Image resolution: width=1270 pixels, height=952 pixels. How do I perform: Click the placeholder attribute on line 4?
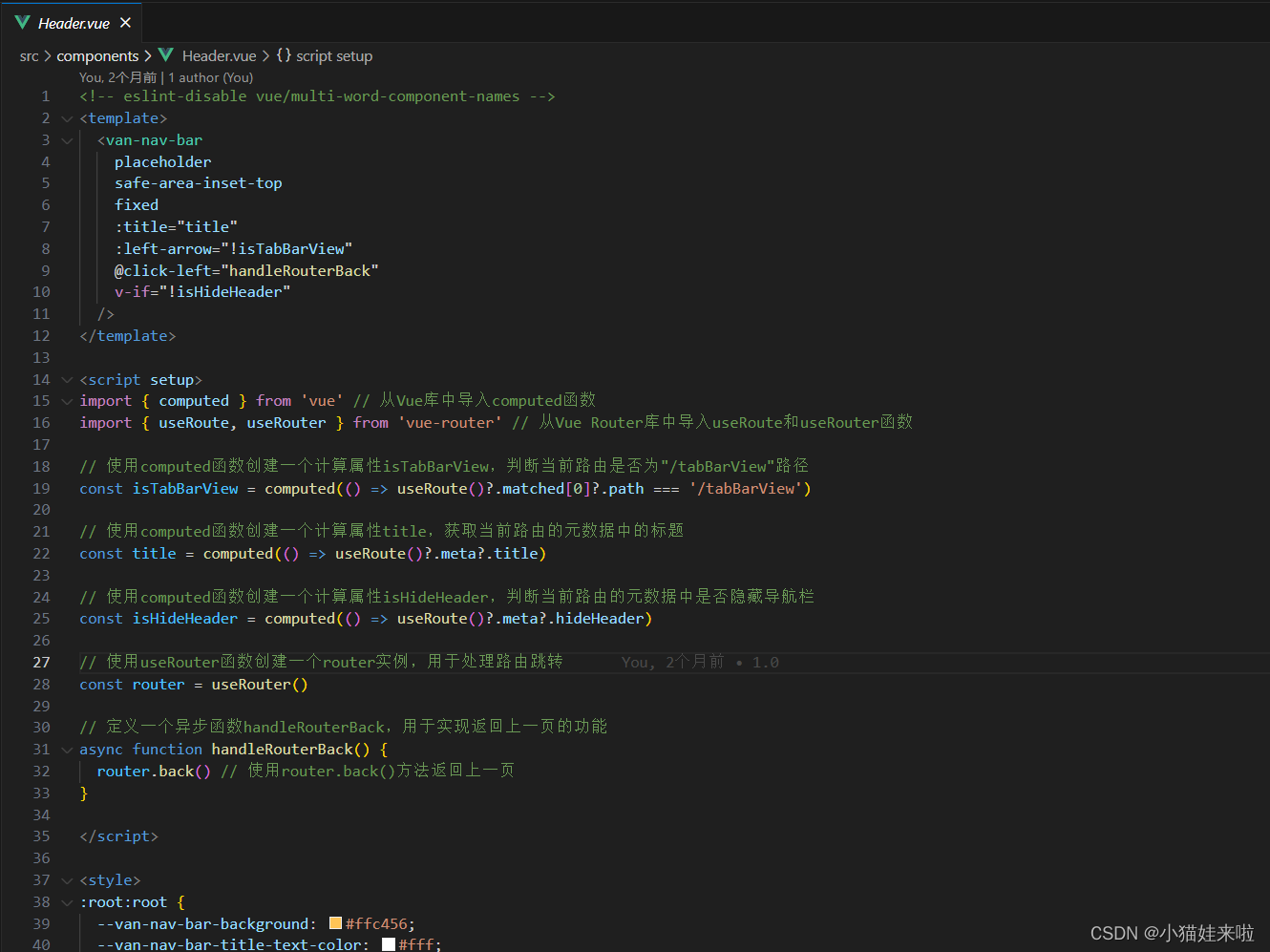(x=163, y=162)
